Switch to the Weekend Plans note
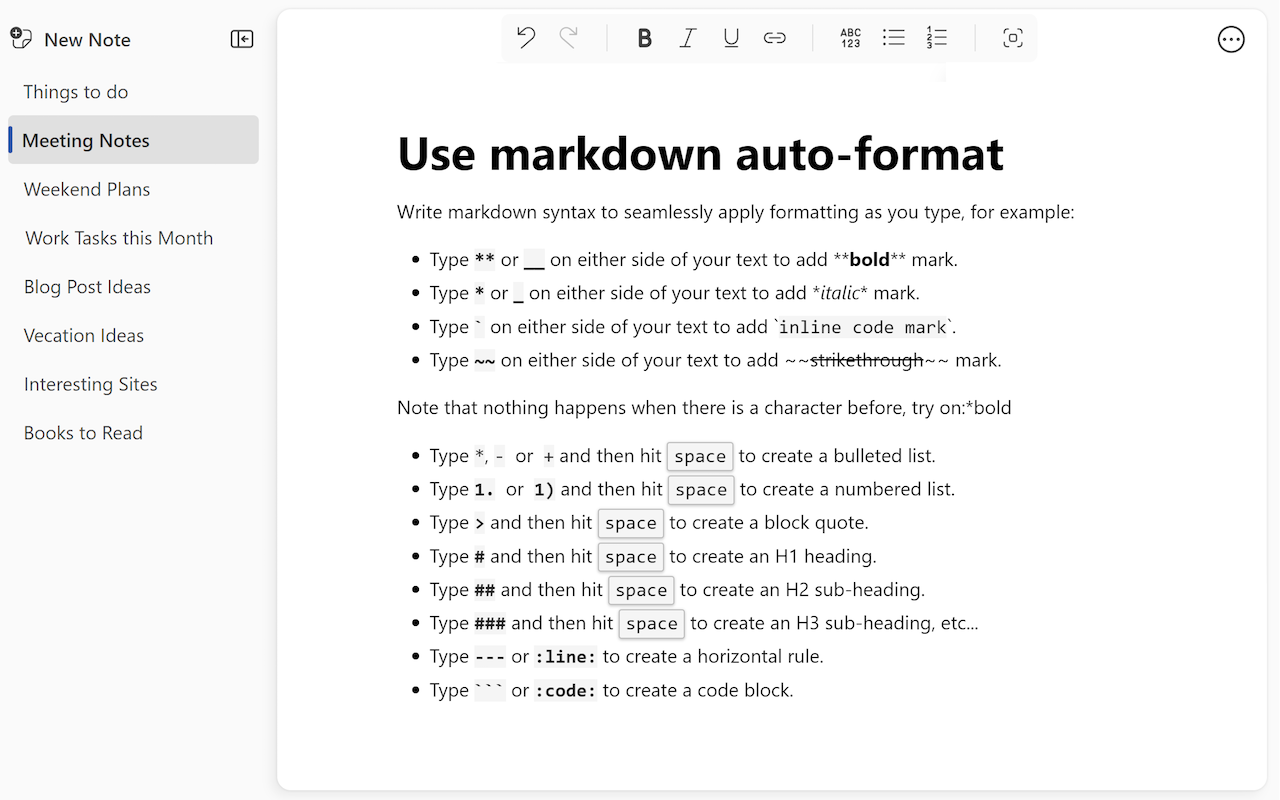 86,189
